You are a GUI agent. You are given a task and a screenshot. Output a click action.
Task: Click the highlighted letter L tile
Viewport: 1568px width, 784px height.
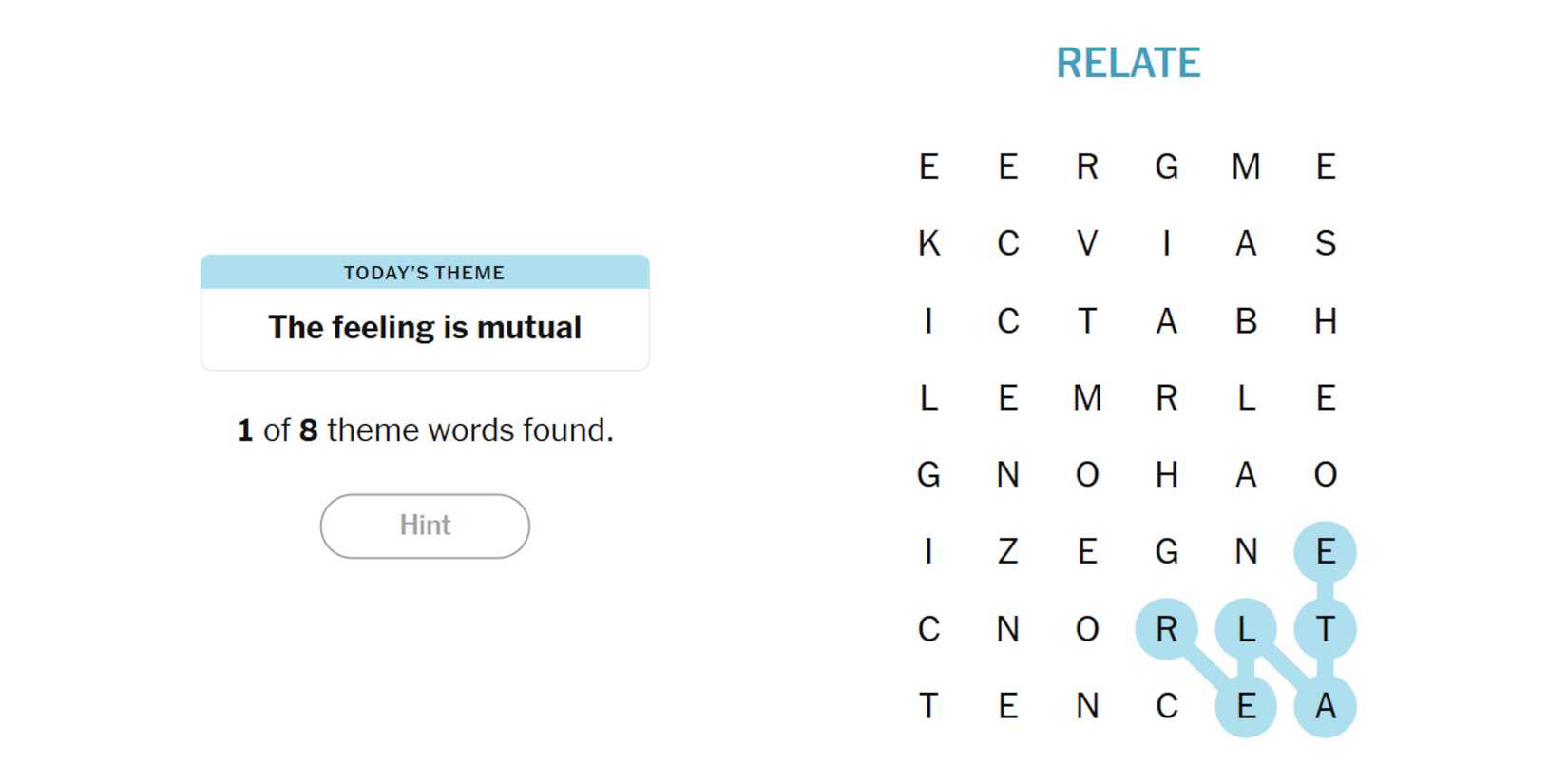[1246, 629]
